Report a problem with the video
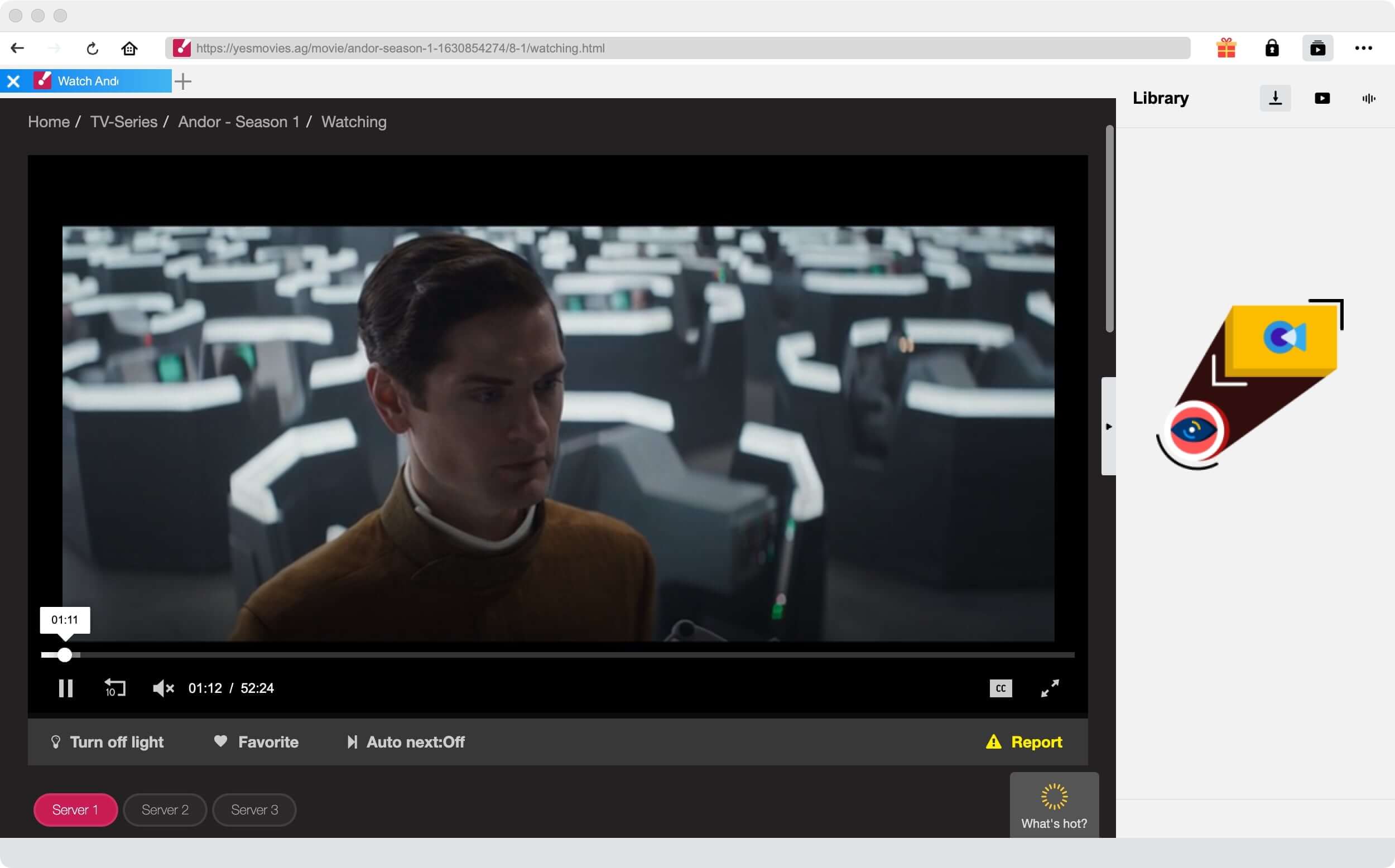Screen dimensions: 1395x868 coord(1024,742)
